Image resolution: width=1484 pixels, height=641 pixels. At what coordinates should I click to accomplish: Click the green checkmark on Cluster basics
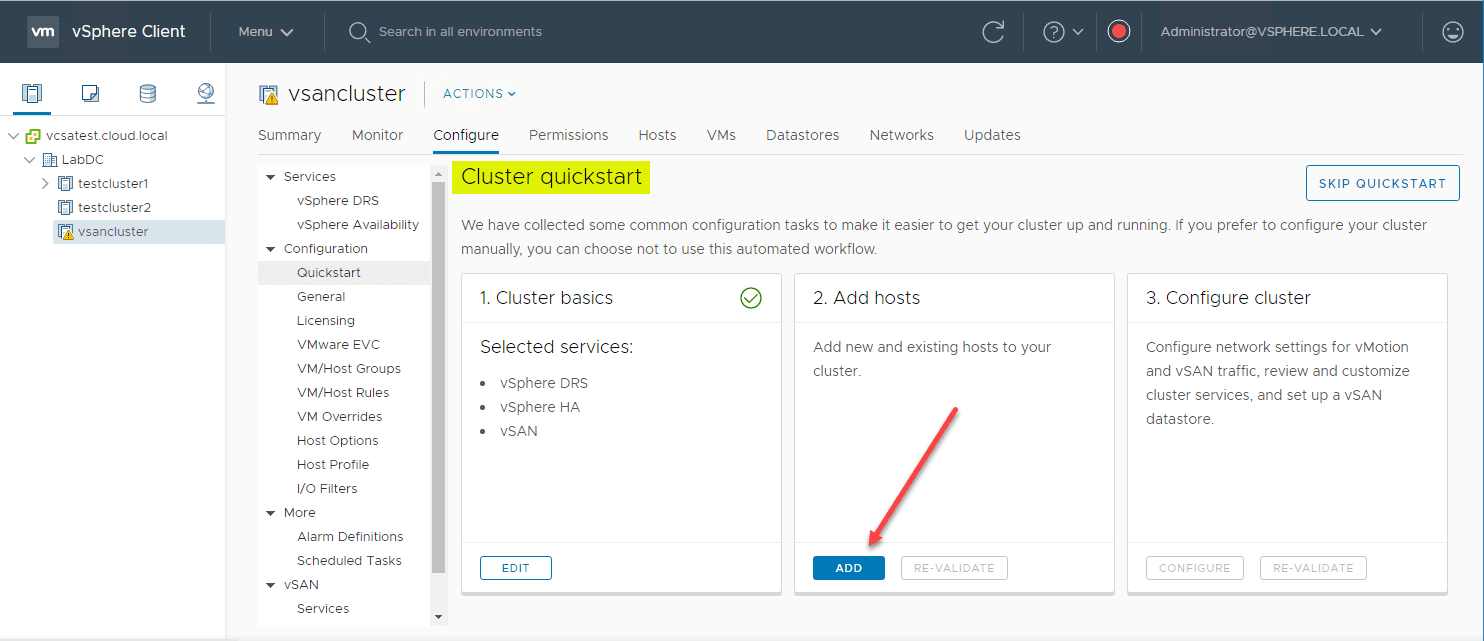click(751, 298)
